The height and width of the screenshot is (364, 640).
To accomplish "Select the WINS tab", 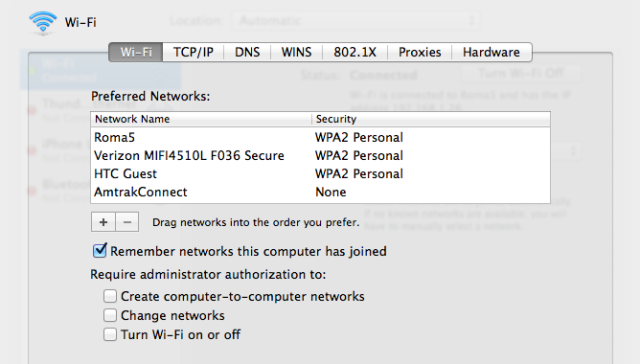I will tap(296, 52).
